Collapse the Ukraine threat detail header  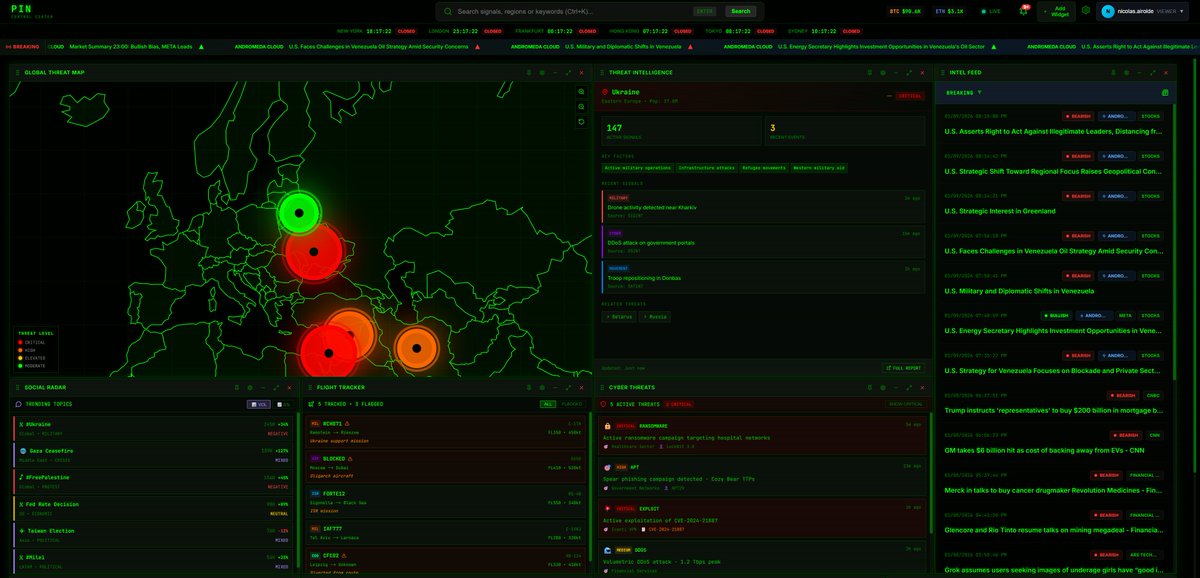pyautogui.click(x=889, y=96)
